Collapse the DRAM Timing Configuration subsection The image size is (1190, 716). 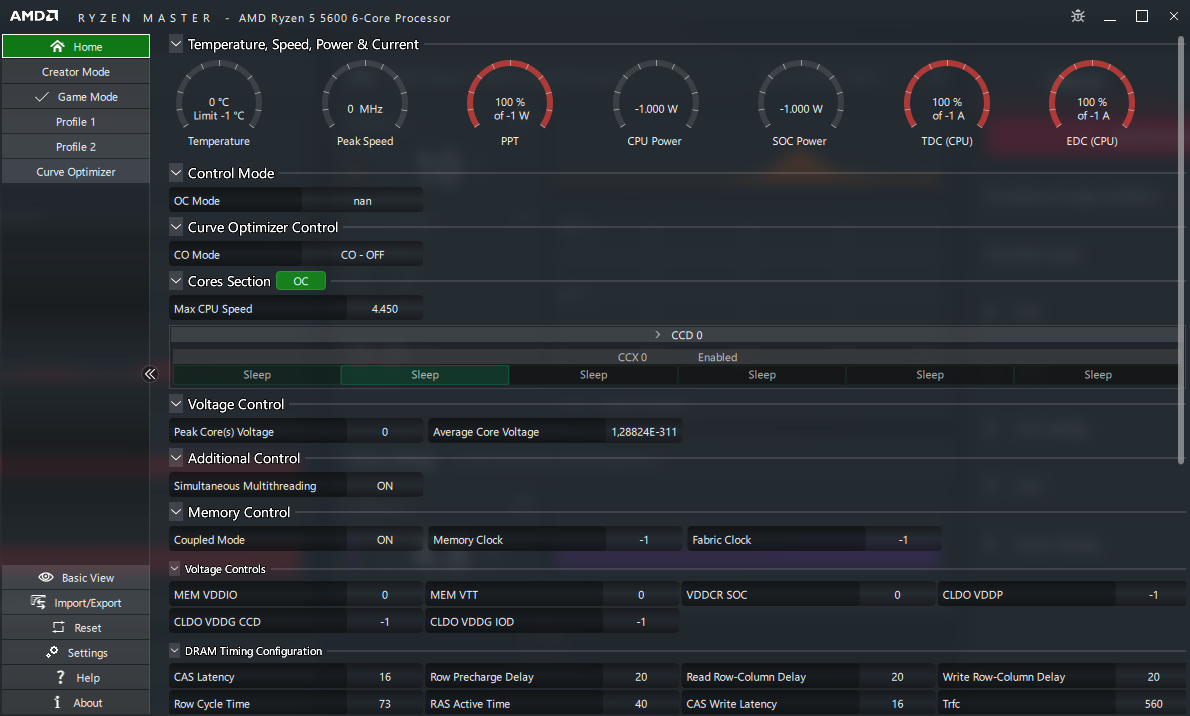pos(175,651)
